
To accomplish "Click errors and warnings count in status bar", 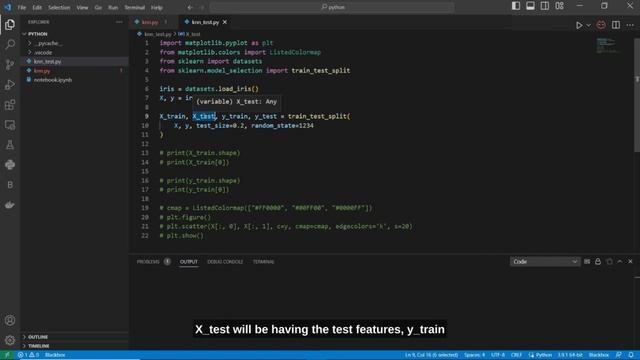I will tap(28, 355).
